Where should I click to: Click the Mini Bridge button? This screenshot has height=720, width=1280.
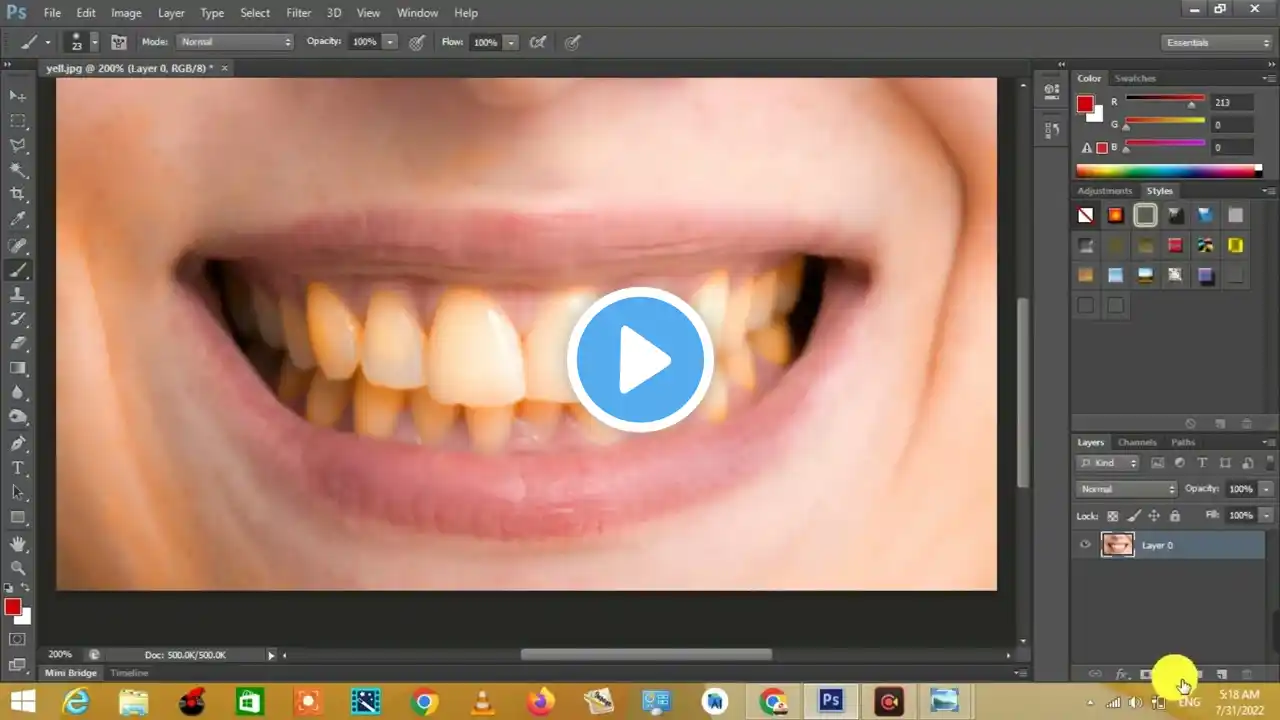click(x=70, y=672)
